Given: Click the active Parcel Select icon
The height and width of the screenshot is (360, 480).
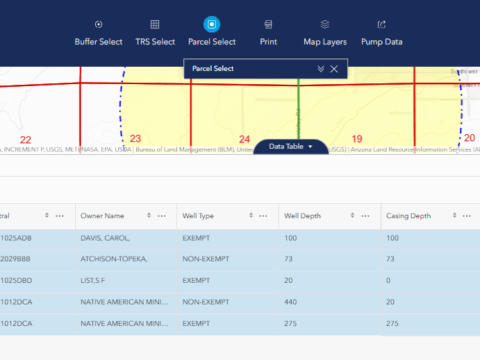Looking at the screenshot, I should 212,24.
